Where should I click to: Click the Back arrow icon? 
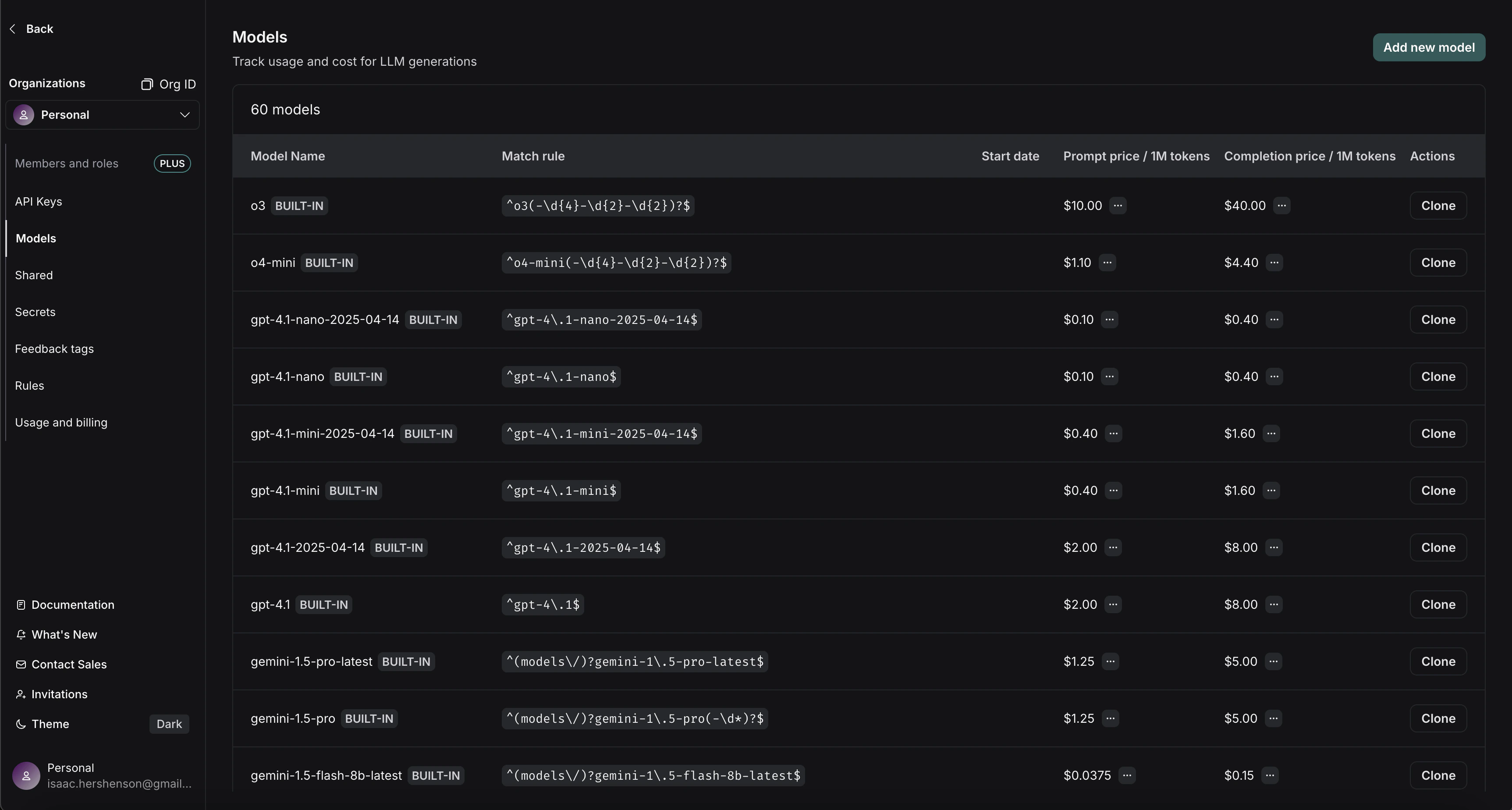[x=13, y=29]
